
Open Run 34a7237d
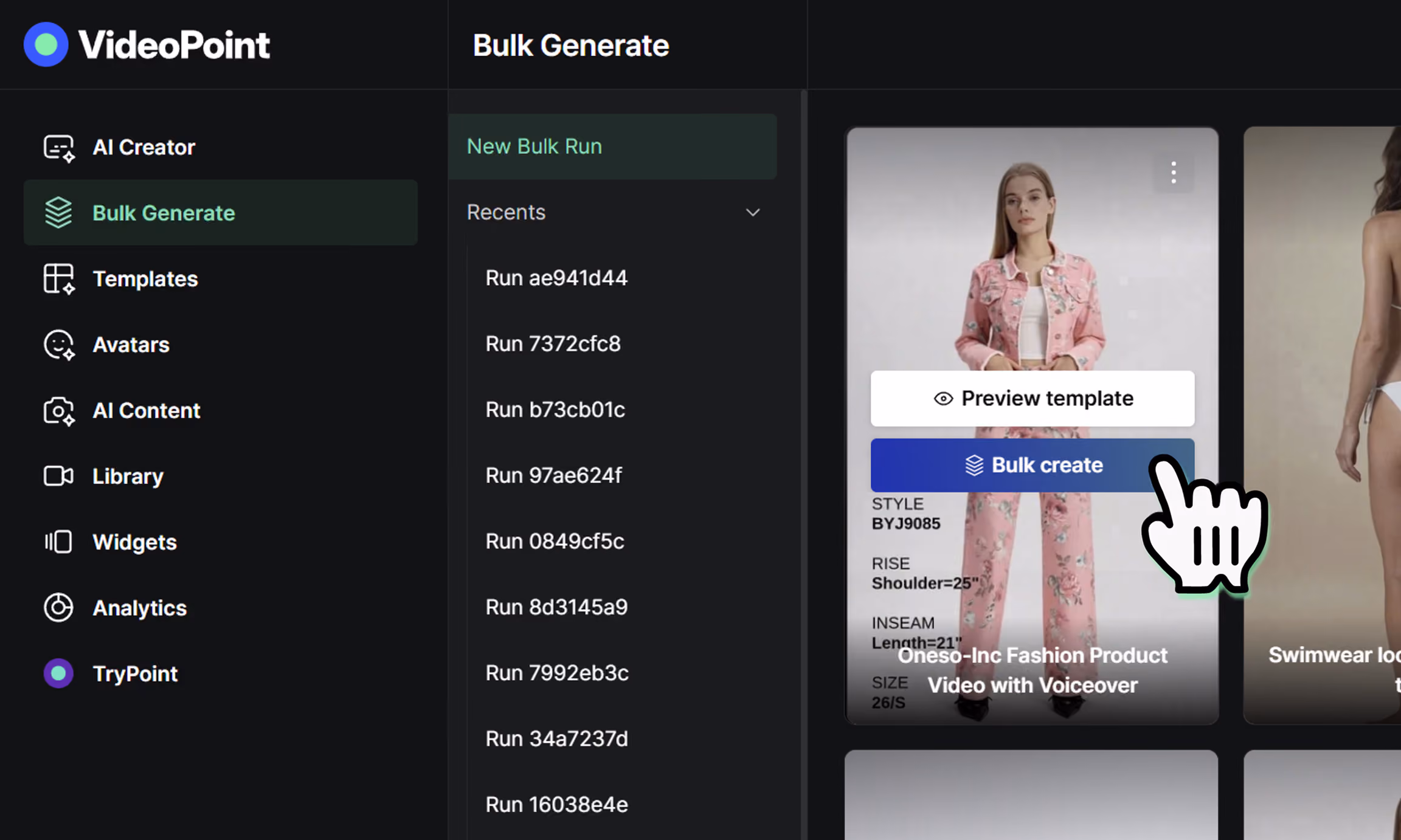[x=556, y=738]
